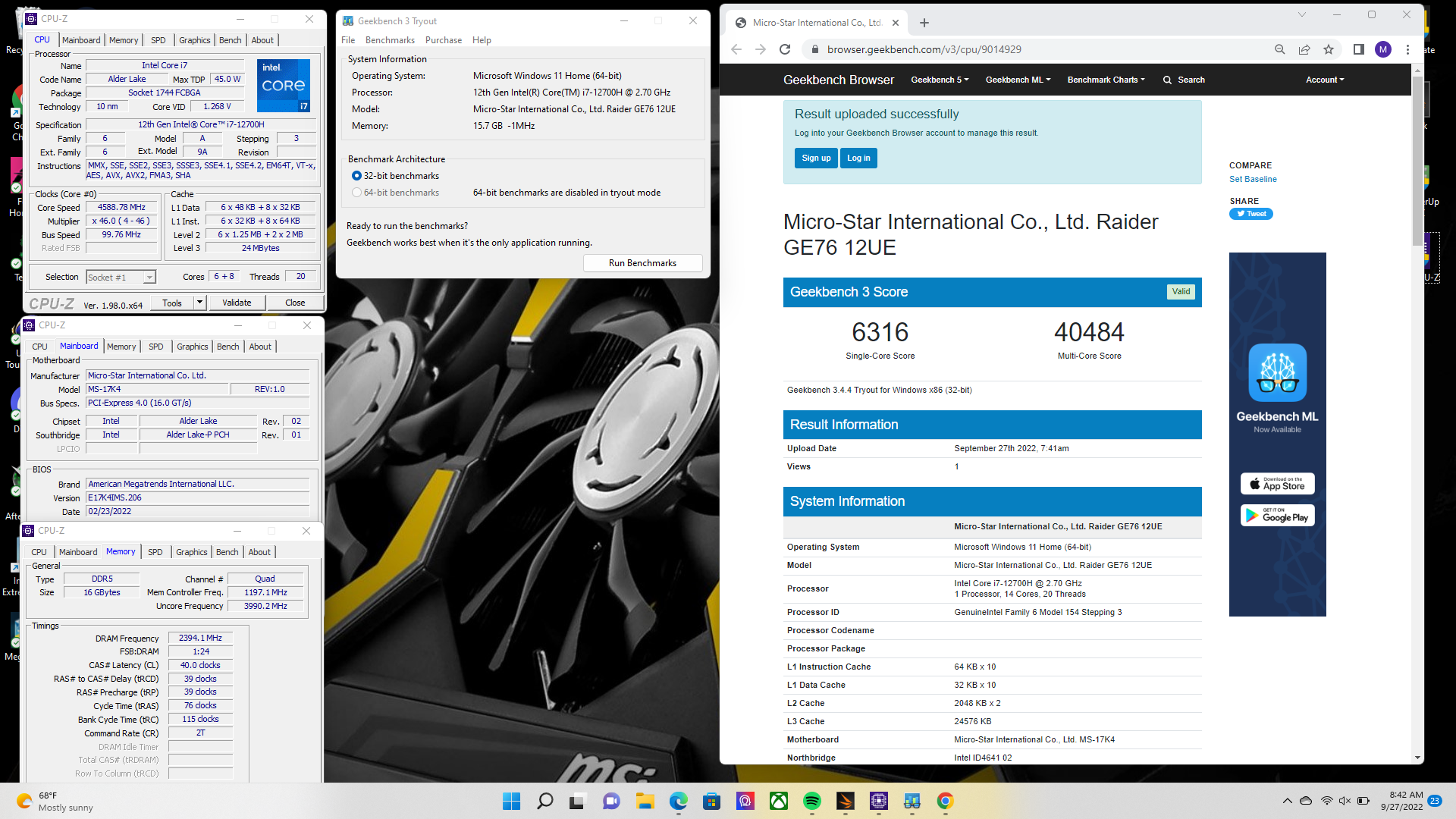The image size is (1456, 819).
Task: Open About tab in Memory CPU-Z window
Action: coord(259,552)
